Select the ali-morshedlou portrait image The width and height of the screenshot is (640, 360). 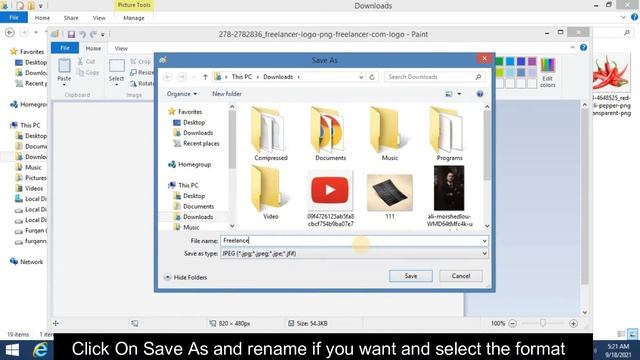click(x=449, y=197)
